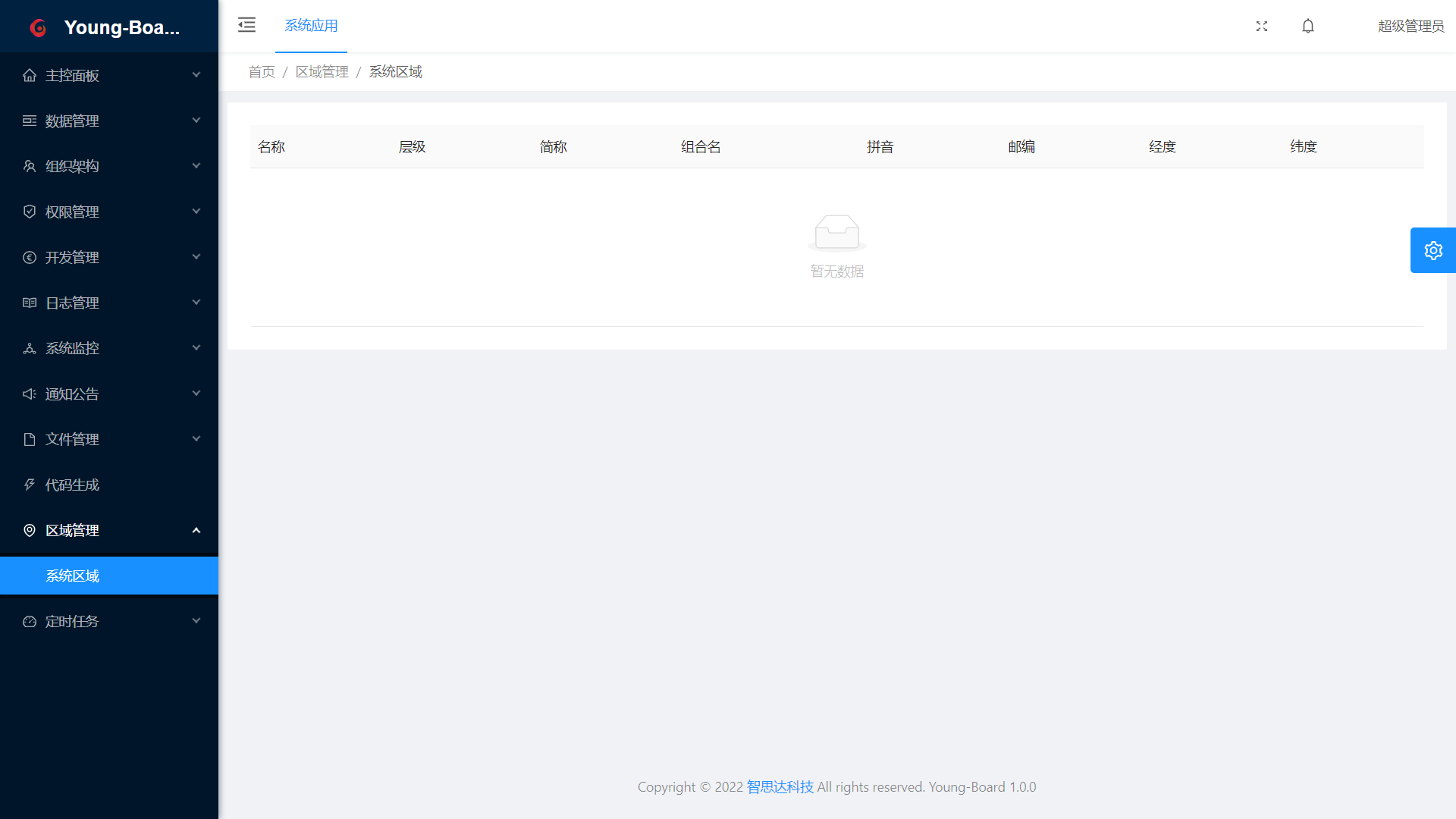
Task: Click the Young-Board logo icon
Action: coord(38,28)
